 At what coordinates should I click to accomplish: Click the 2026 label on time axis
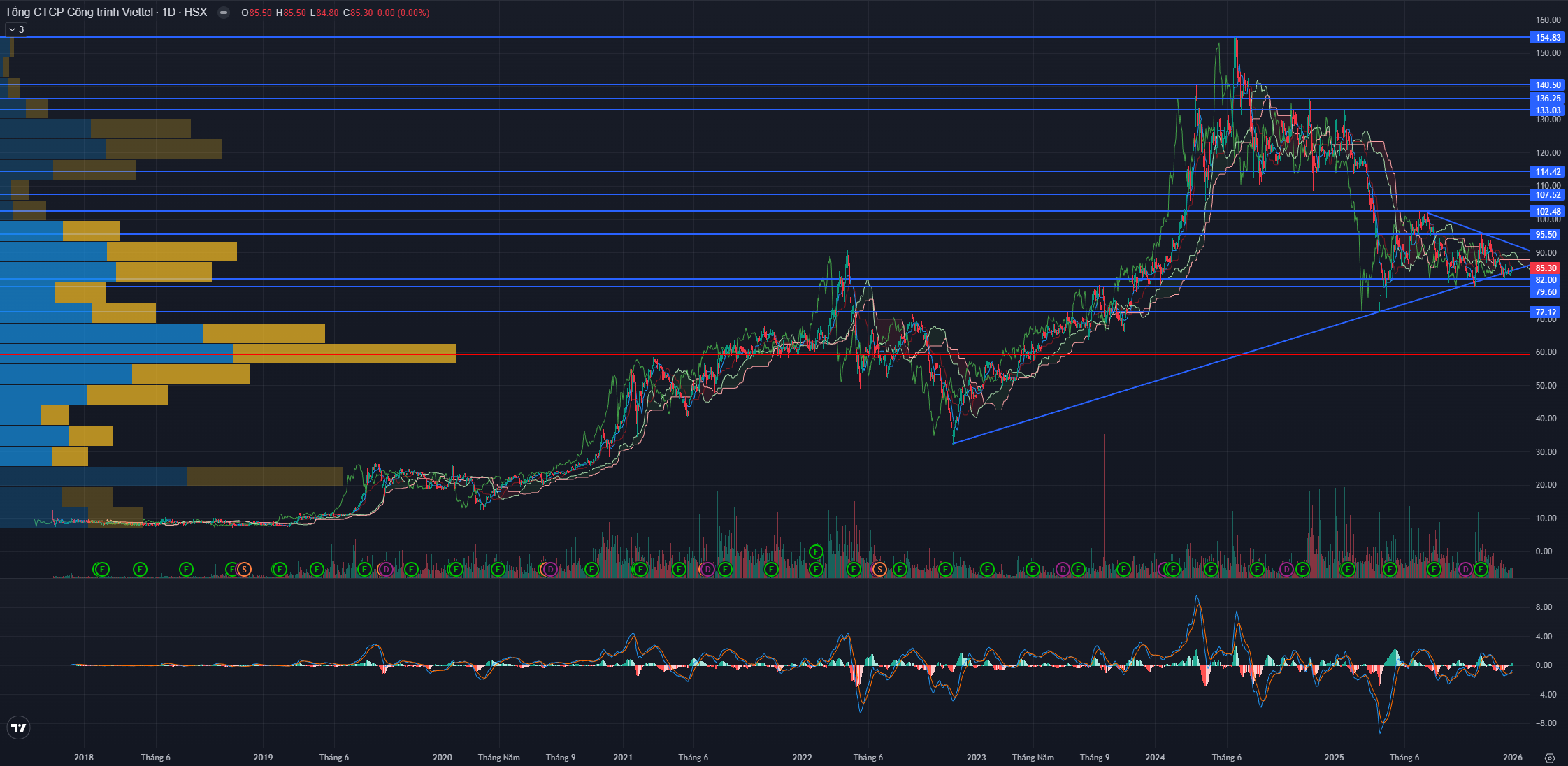pyautogui.click(x=1513, y=758)
